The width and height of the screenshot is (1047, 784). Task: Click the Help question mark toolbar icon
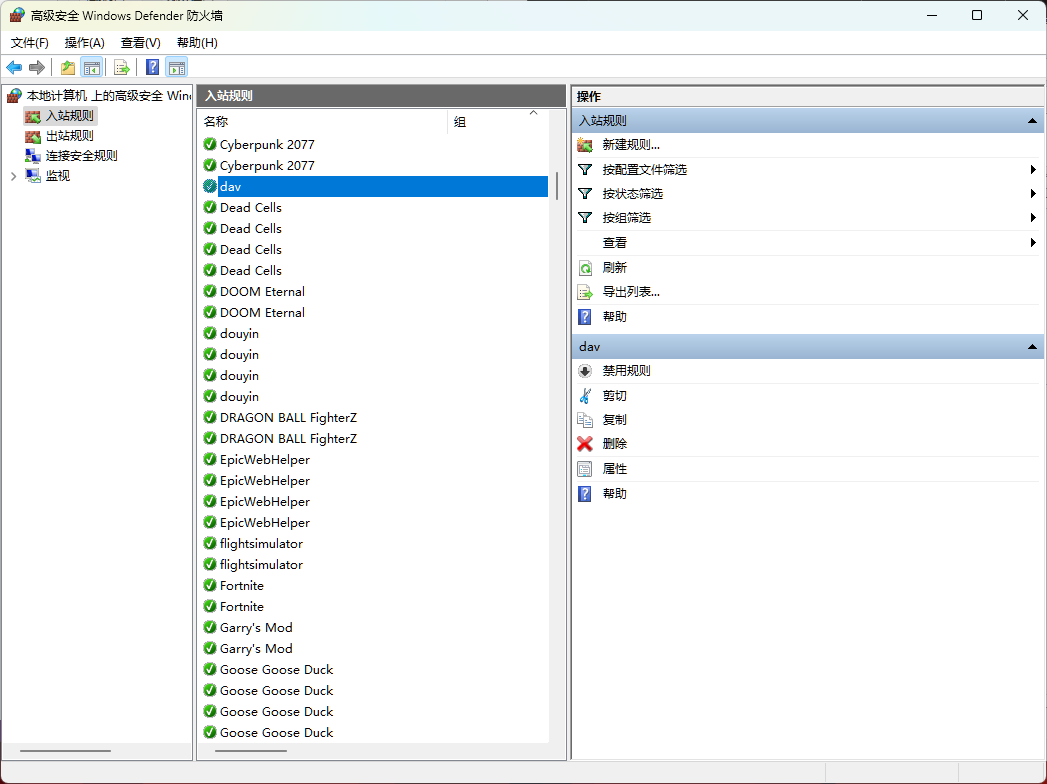tap(152, 67)
